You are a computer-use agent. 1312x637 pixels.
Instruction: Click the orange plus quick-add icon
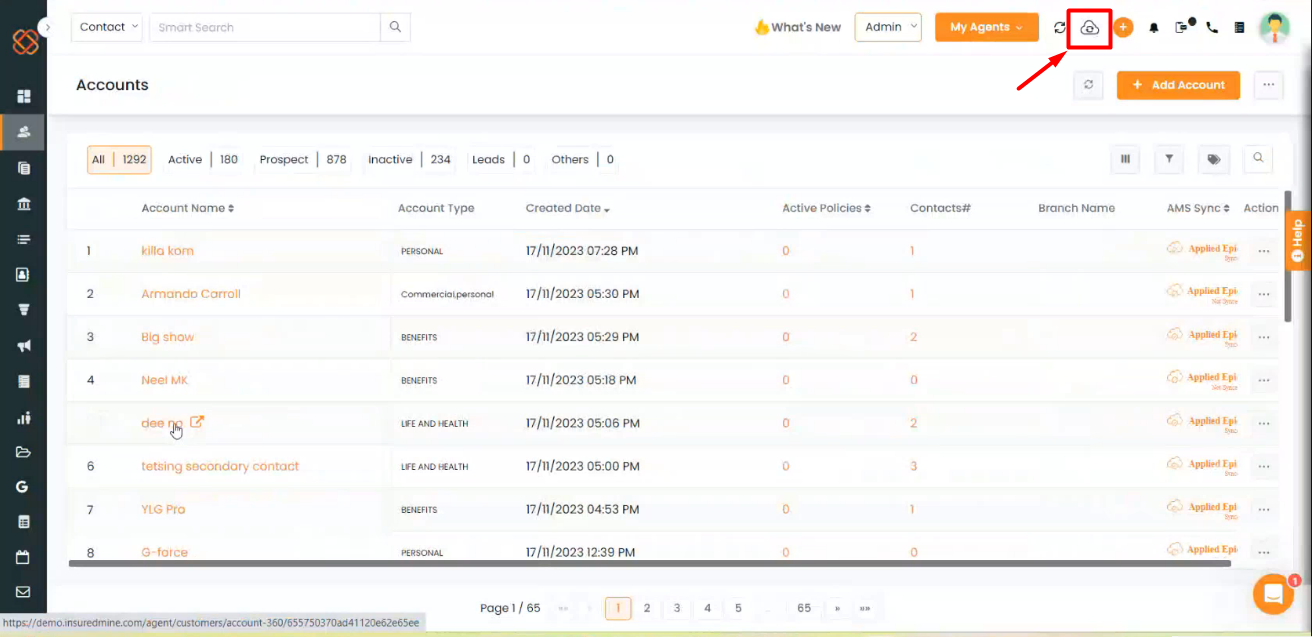click(x=1122, y=27)
